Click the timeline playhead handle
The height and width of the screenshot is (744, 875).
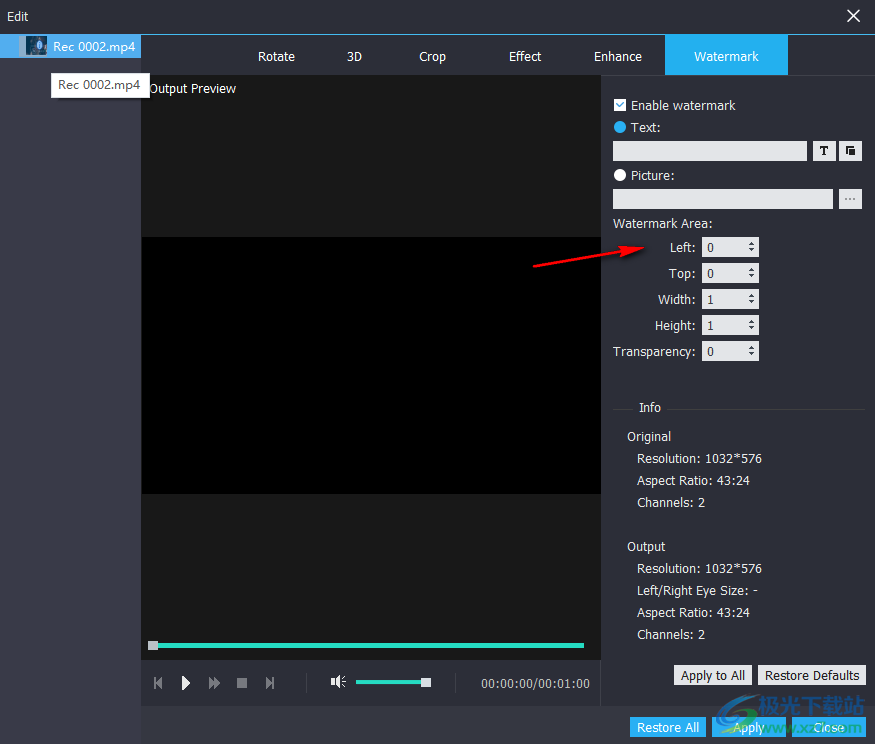[153, 645]
